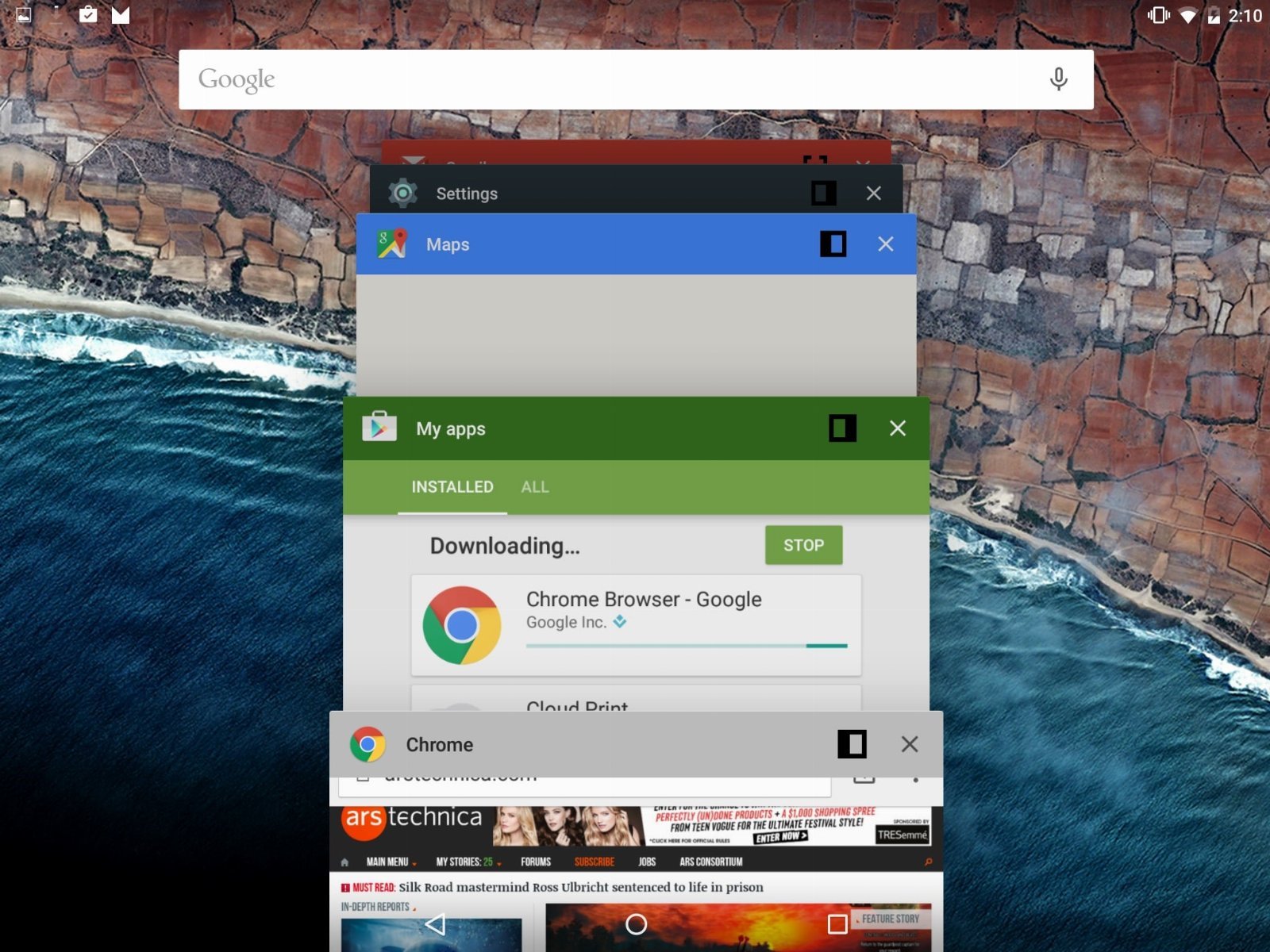1270x952 pixels.
Task: Tap split-screen icon on Maps card
Action: [x=833, y=244]
